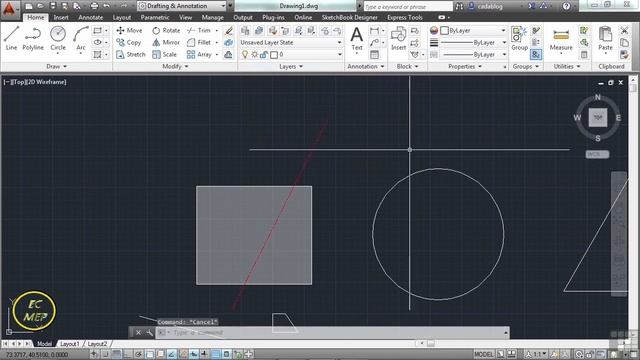
Task: Click the MODEL space button in status bar
Action: 484,354
